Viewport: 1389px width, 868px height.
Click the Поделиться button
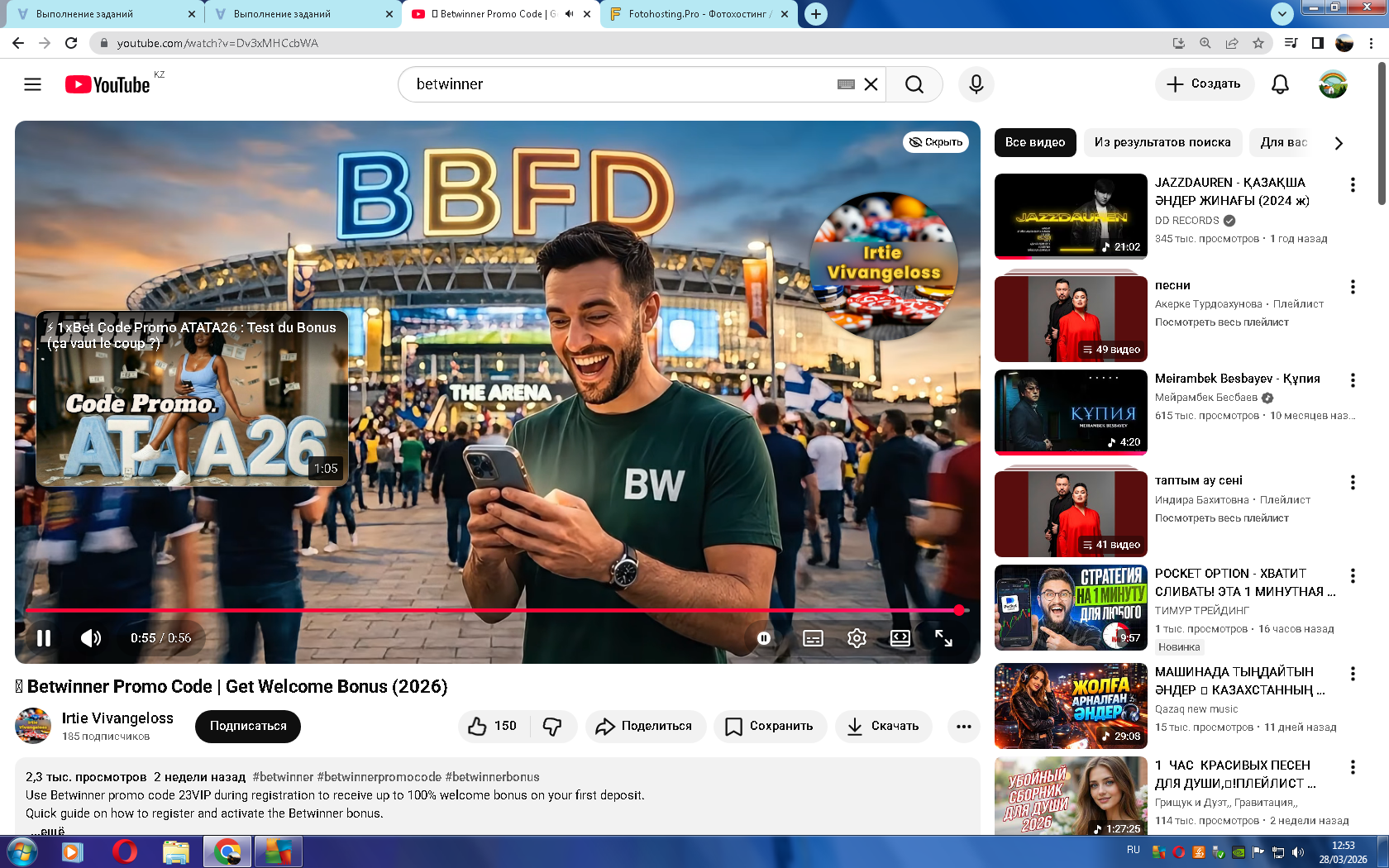click(645, 726)
